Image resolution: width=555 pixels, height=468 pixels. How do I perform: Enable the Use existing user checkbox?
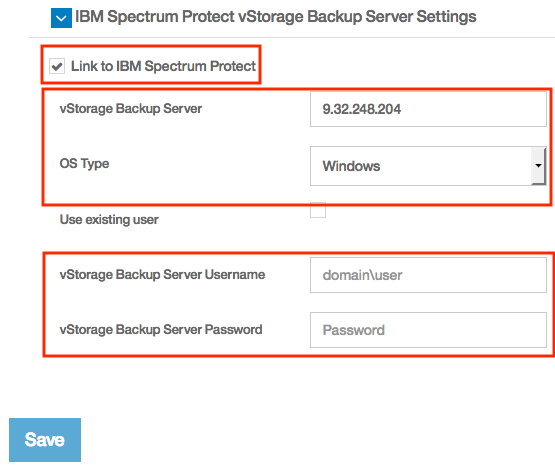pos(318,210)
